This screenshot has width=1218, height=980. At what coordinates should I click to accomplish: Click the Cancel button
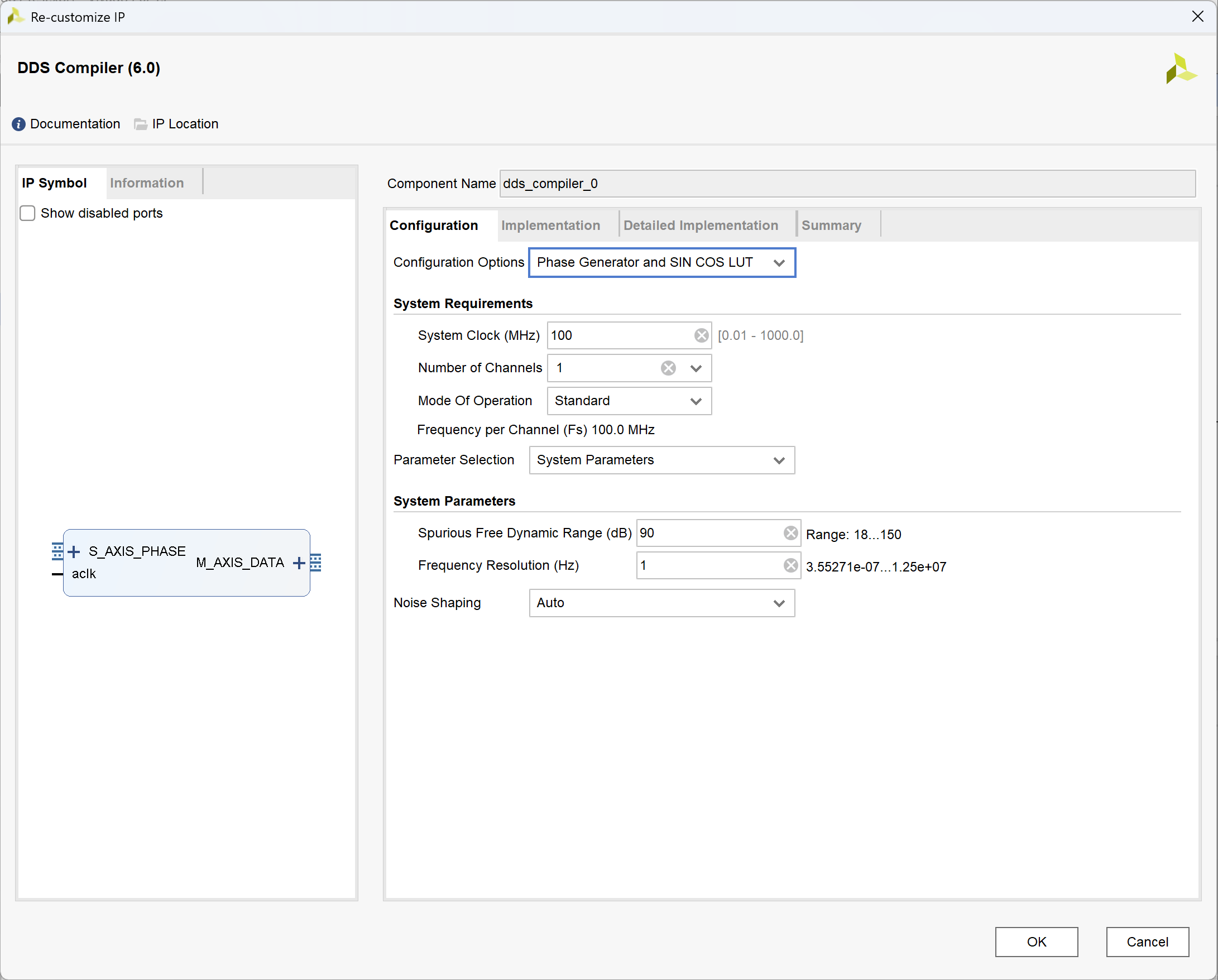[1147, 942]
